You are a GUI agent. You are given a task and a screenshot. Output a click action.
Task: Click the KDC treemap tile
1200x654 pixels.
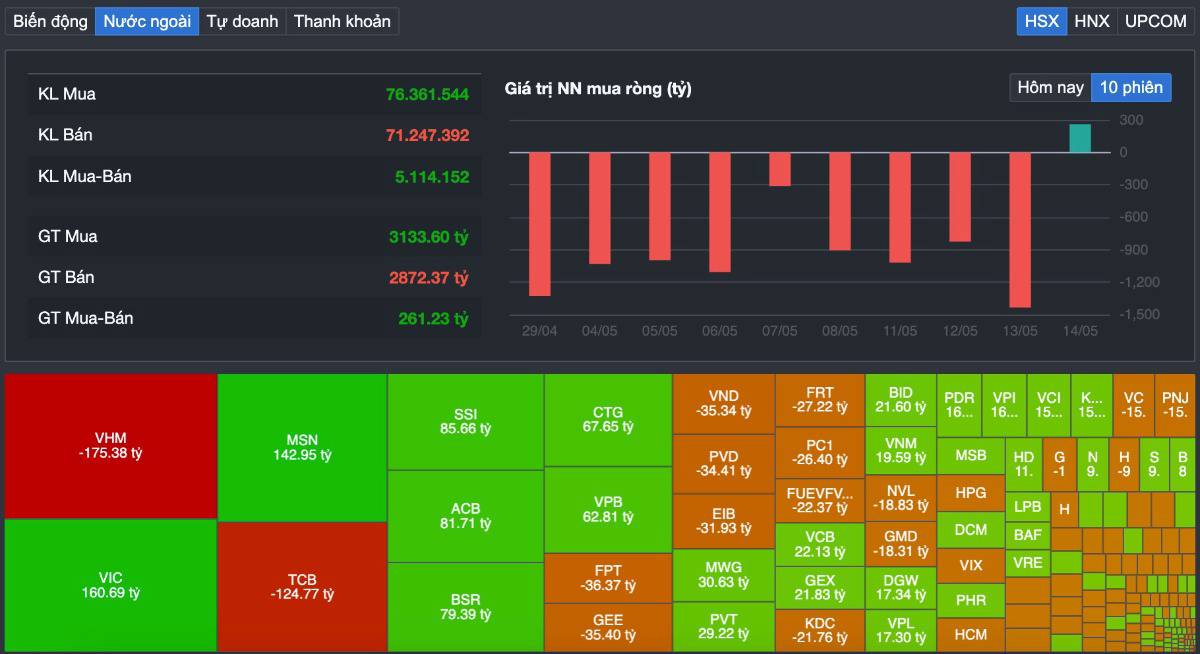[820, 630]
